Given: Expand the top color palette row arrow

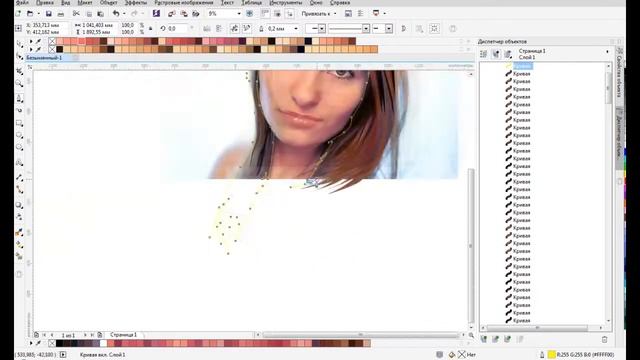Looking at the screenshot, I should (x=31, y=41).
